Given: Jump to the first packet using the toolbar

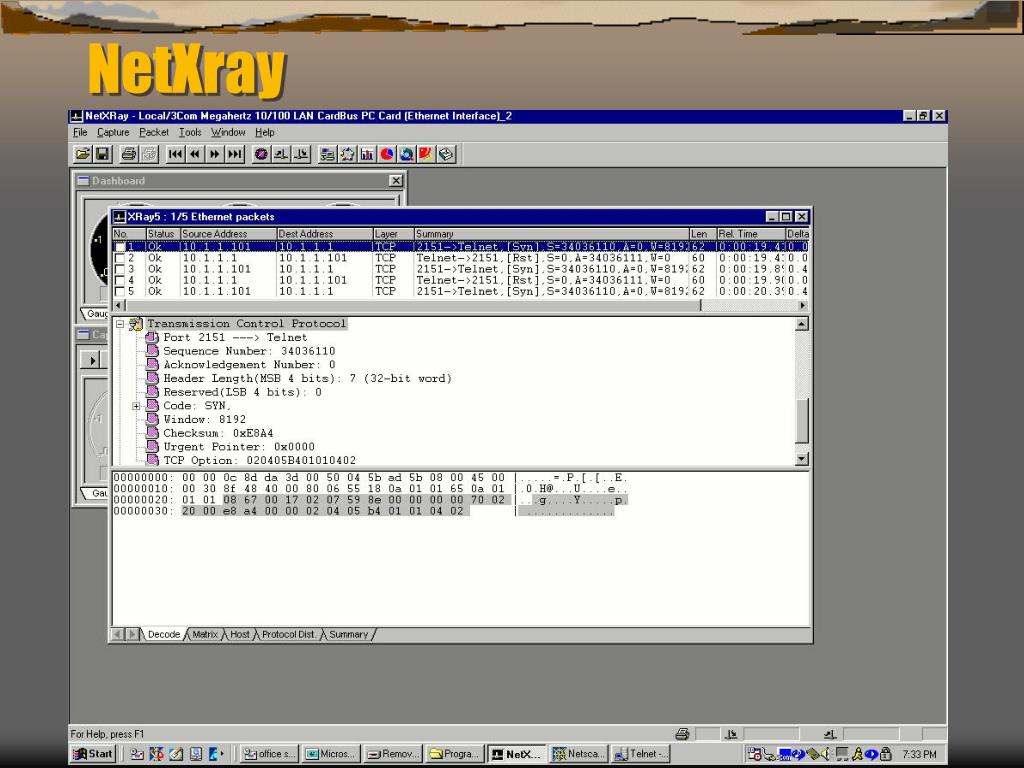Looking at the screenshot, I should pos(175,154).
